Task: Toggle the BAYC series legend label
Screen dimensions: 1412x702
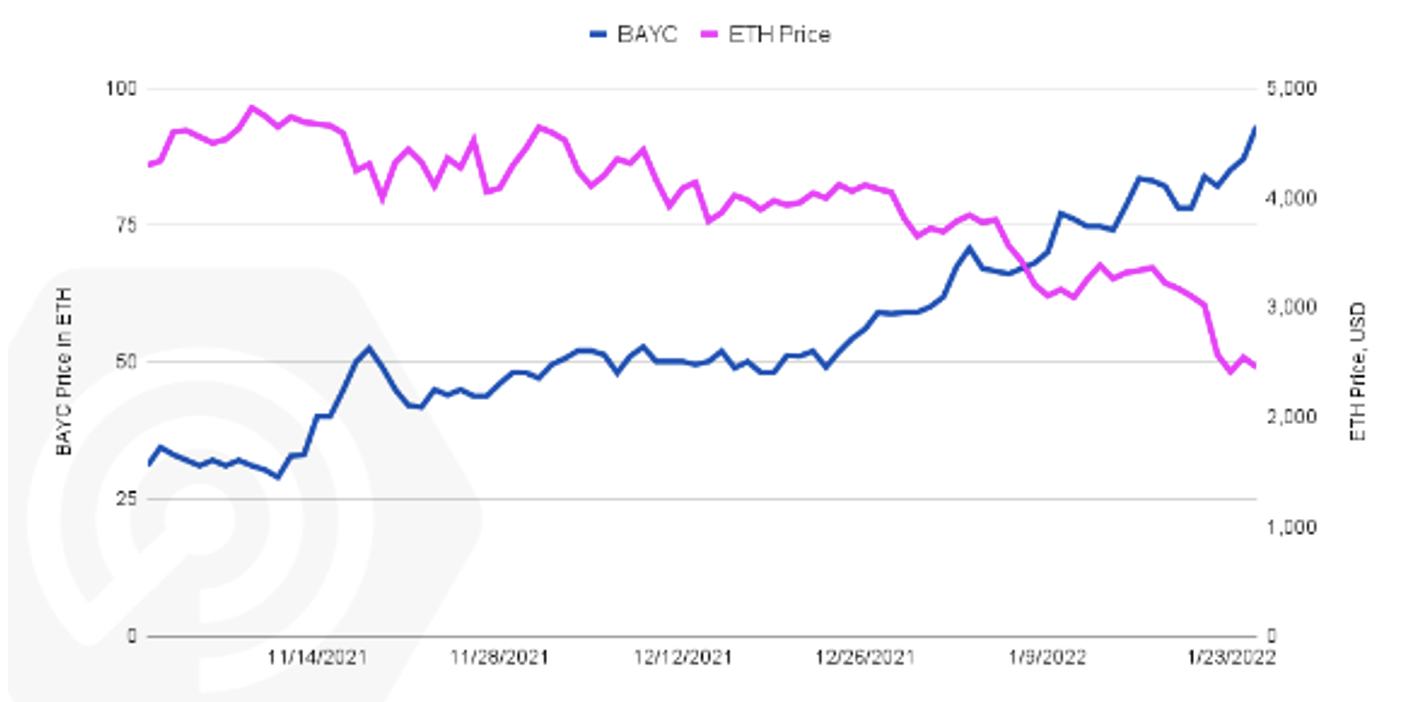Action: pyautogui.click(x=649, y=35)
